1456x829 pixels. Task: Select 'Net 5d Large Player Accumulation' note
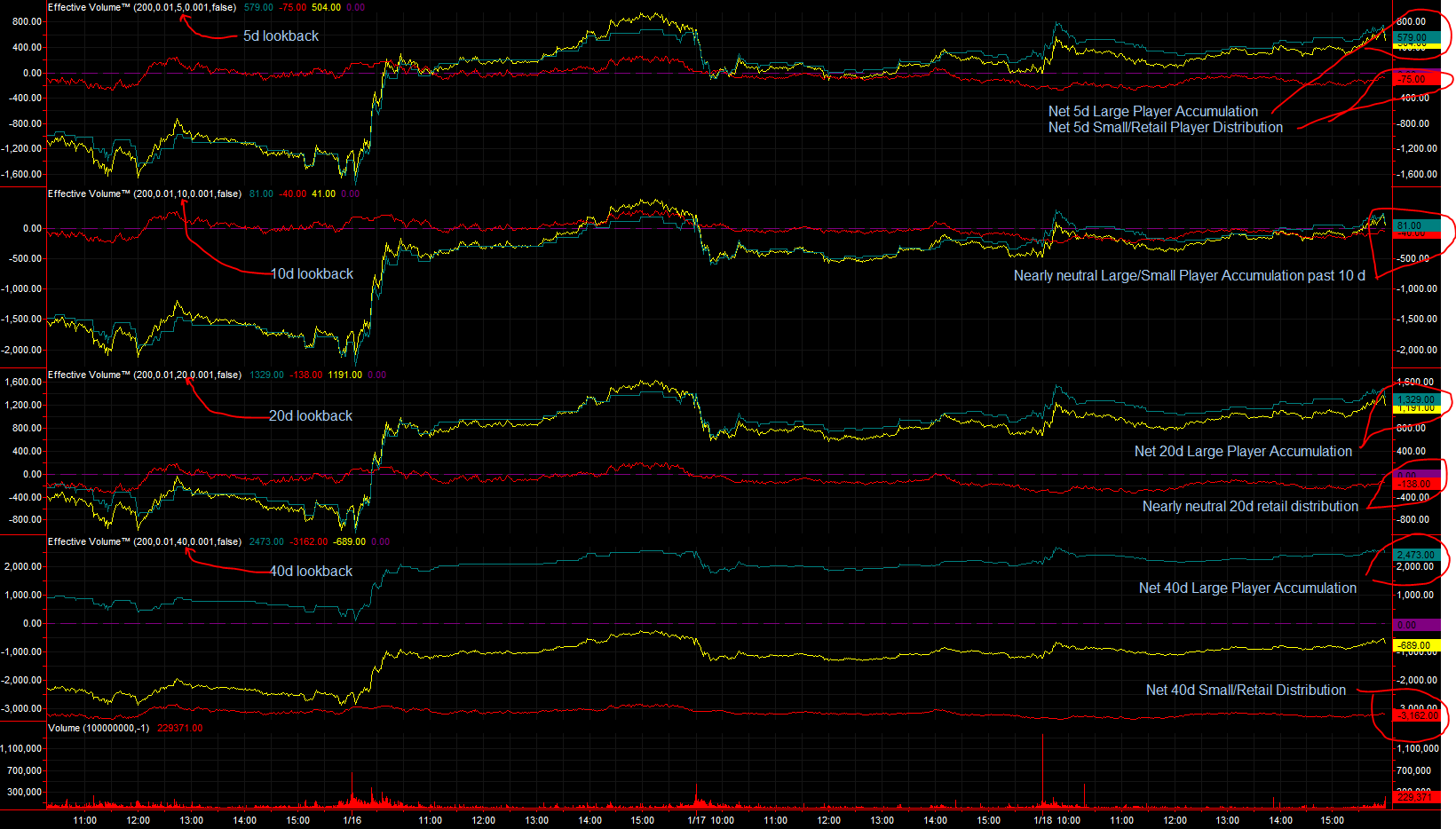(1152, 112)
